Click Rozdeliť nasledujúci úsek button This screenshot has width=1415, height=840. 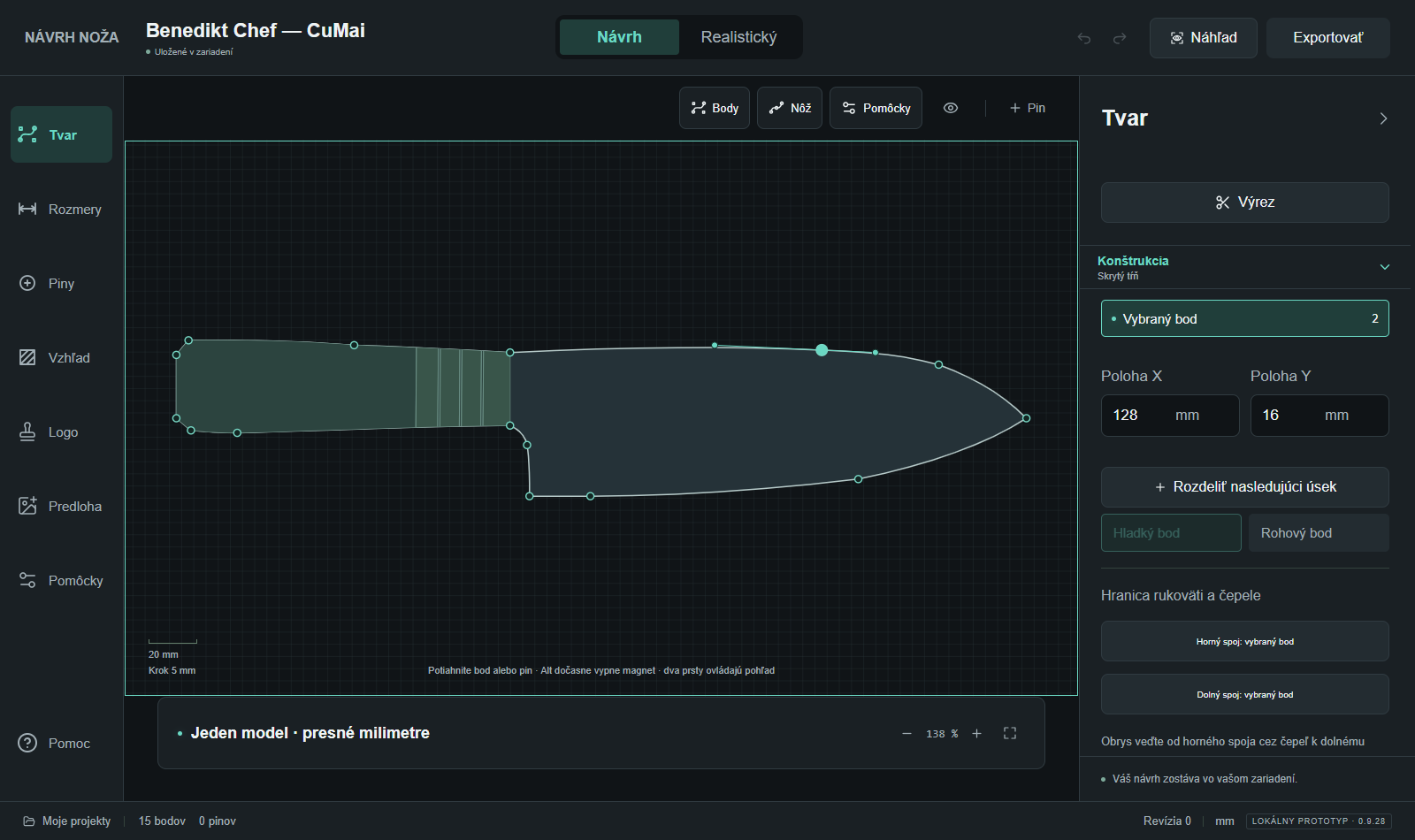coord(1245,487)
